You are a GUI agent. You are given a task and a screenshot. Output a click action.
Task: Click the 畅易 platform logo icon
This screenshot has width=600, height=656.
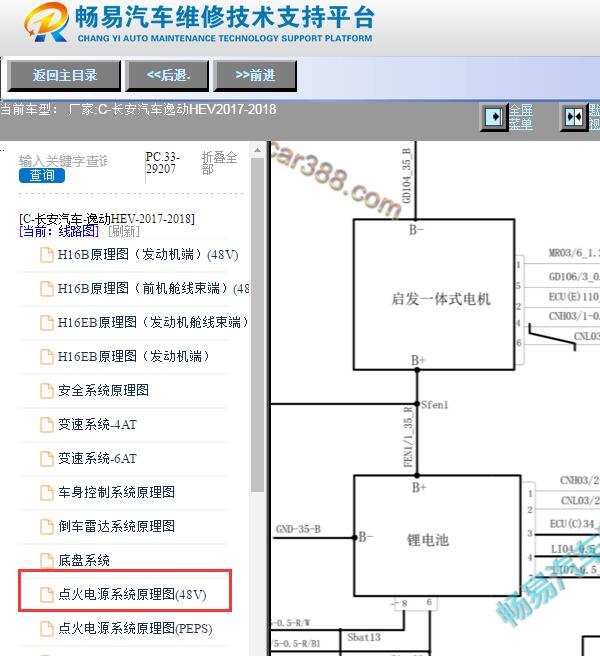click(x=46, y=22)
